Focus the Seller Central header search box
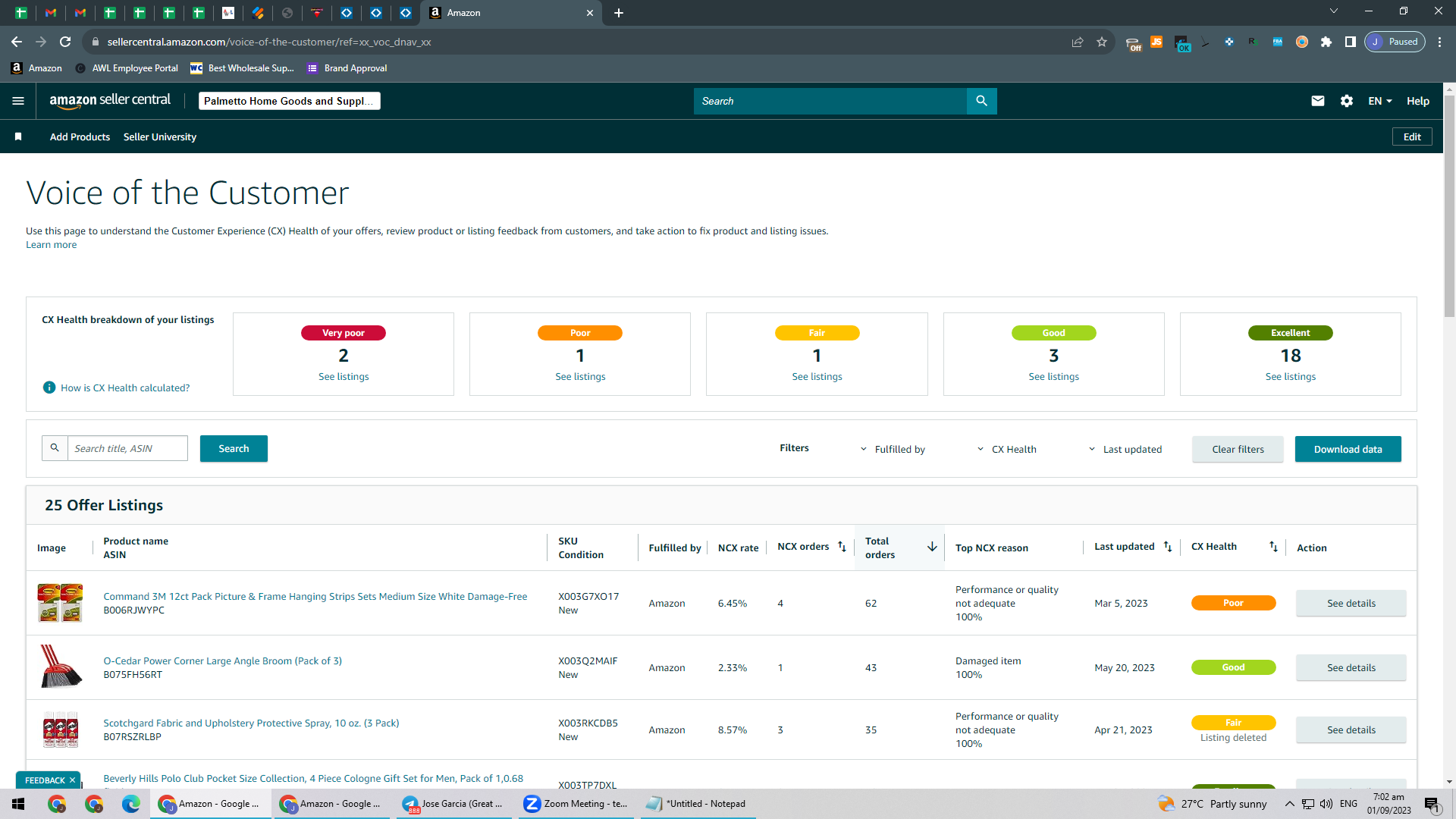1456x819 pixels. coord(830,101)
